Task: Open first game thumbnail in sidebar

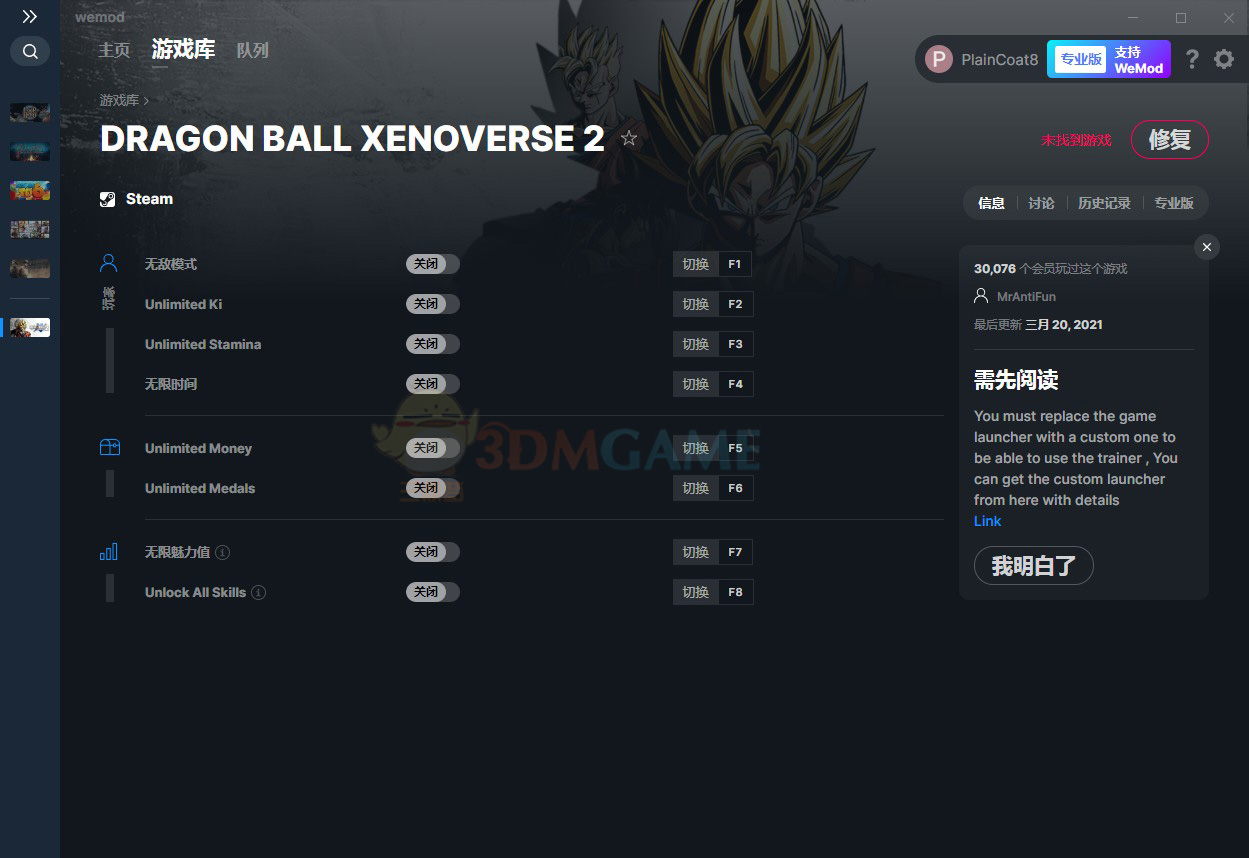Action: (x=30, y=112)
